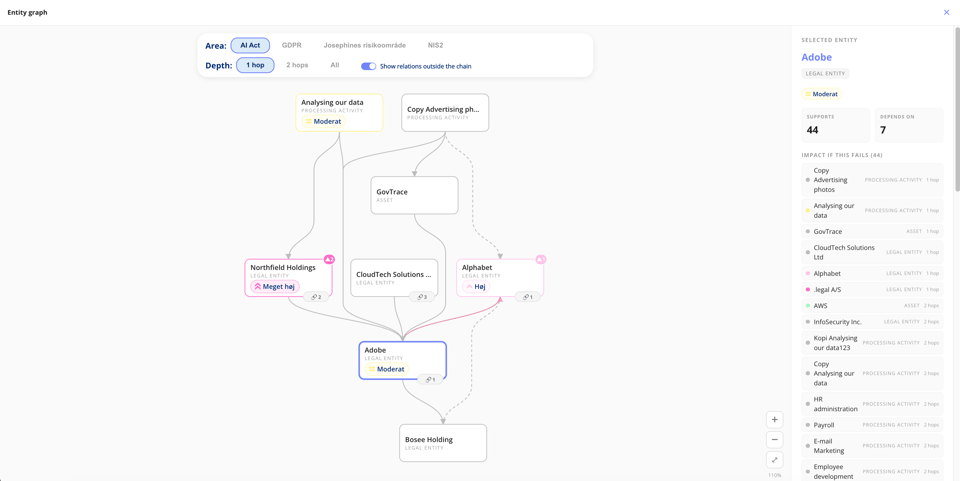Select the Copy Advertising ph... node
The image size is (960, 481).
coord(445,113)
